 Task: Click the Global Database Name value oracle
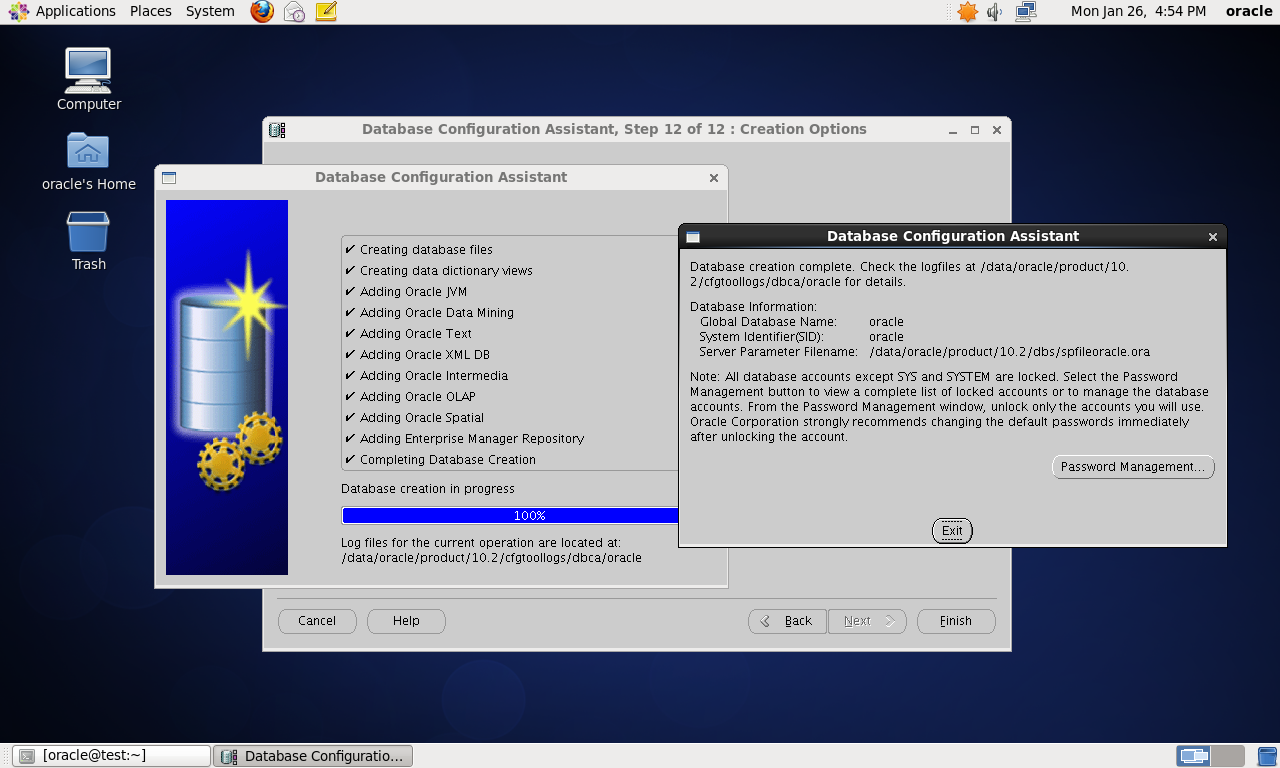coord(886,322)
